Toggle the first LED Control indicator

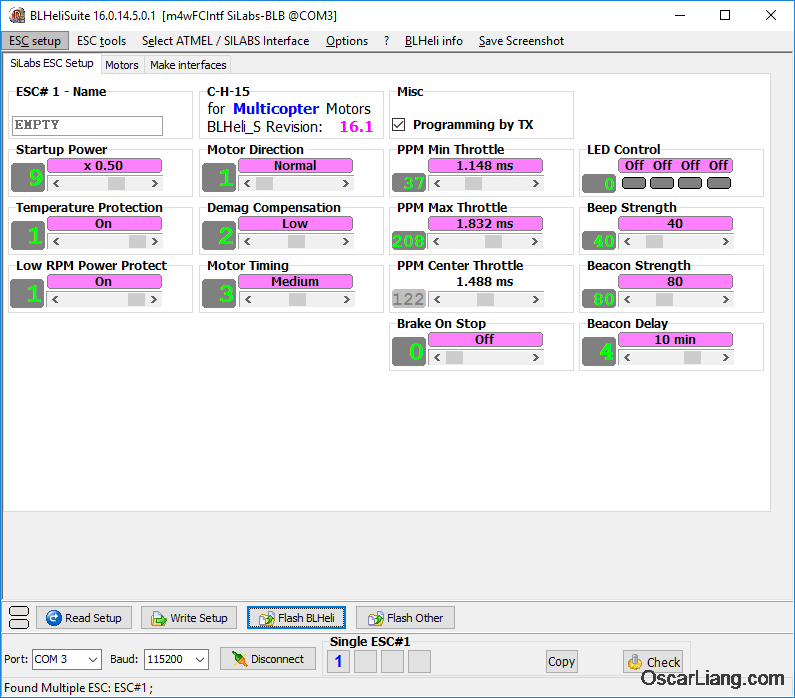click(x=634, y=183)
